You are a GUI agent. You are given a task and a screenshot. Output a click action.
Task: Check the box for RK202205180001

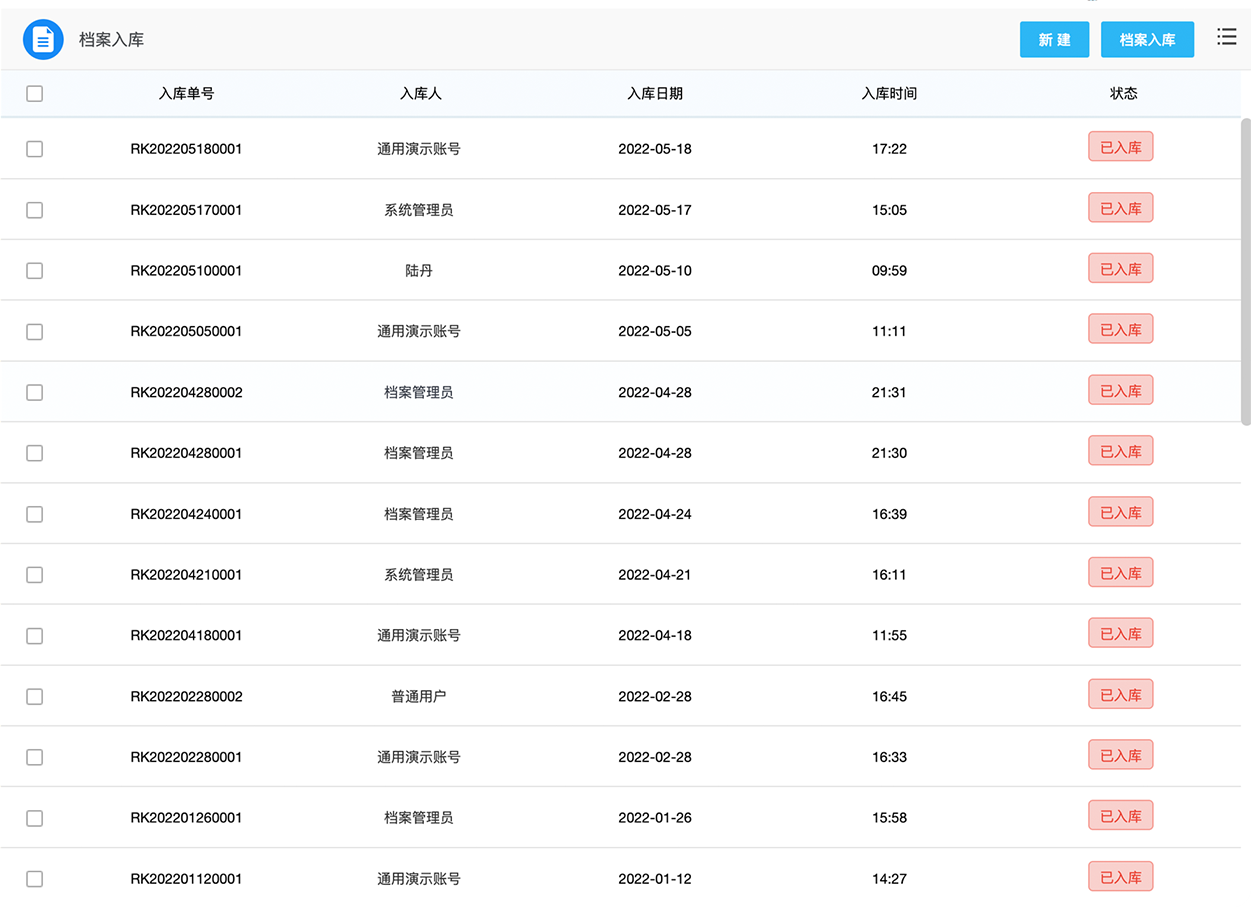tap(35, 149)
